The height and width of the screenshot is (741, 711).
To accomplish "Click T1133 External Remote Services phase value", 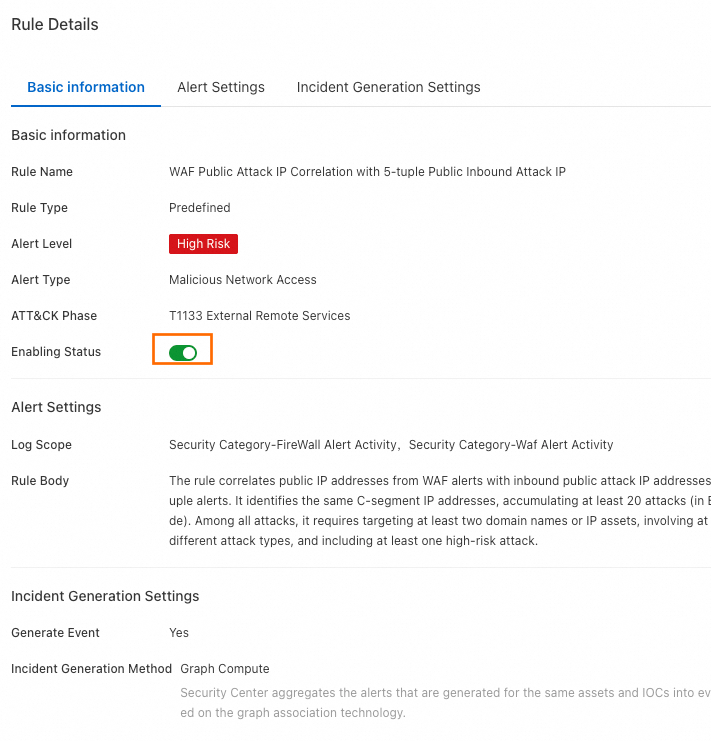I will coord(260,316).
